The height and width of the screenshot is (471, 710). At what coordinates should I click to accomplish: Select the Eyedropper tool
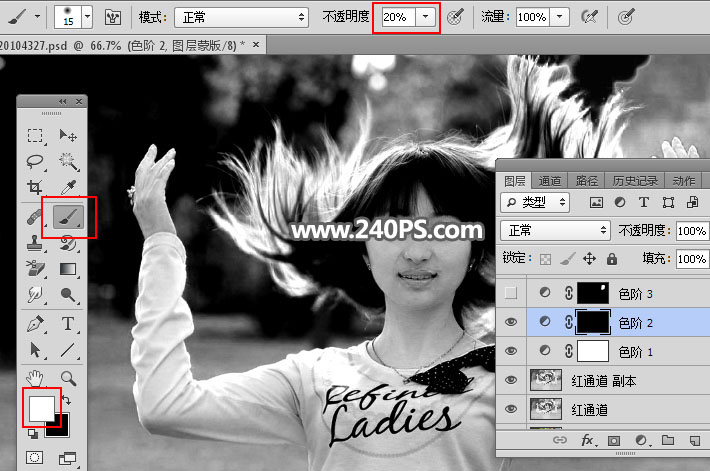[x=69, y=188]
